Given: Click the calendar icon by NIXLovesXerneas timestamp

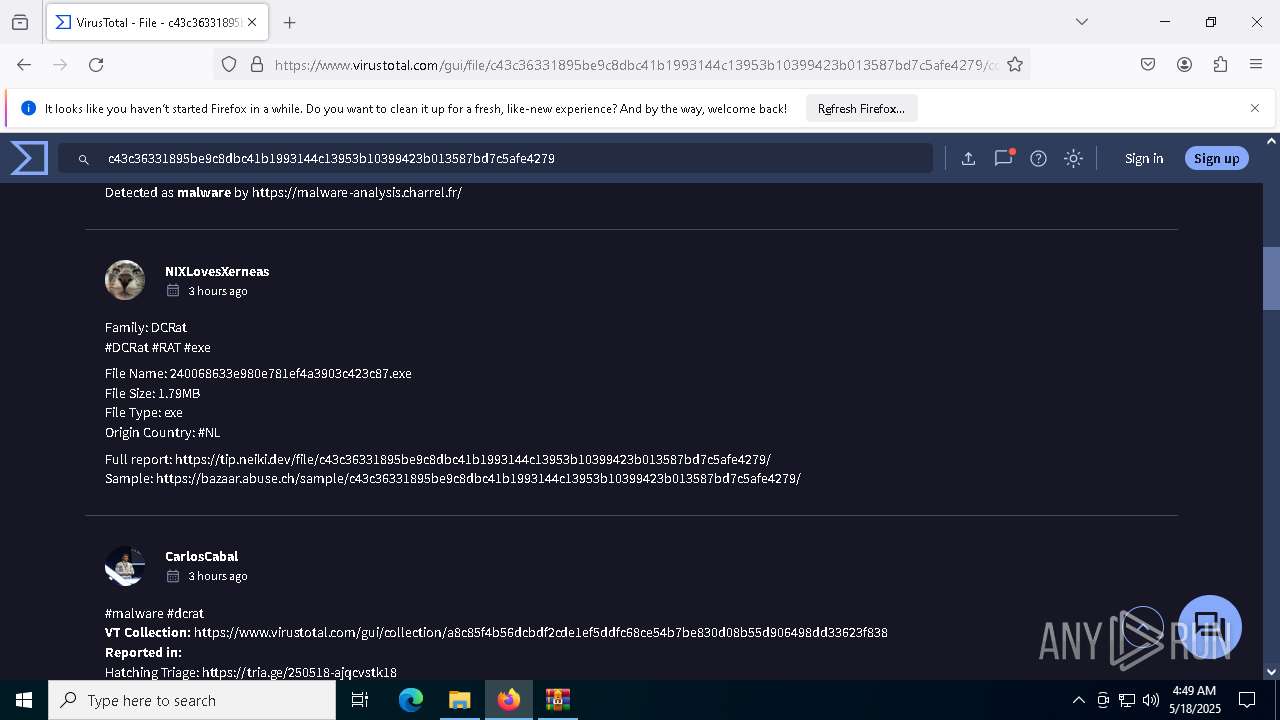Looking at the screenshot, I should (173, 291).
